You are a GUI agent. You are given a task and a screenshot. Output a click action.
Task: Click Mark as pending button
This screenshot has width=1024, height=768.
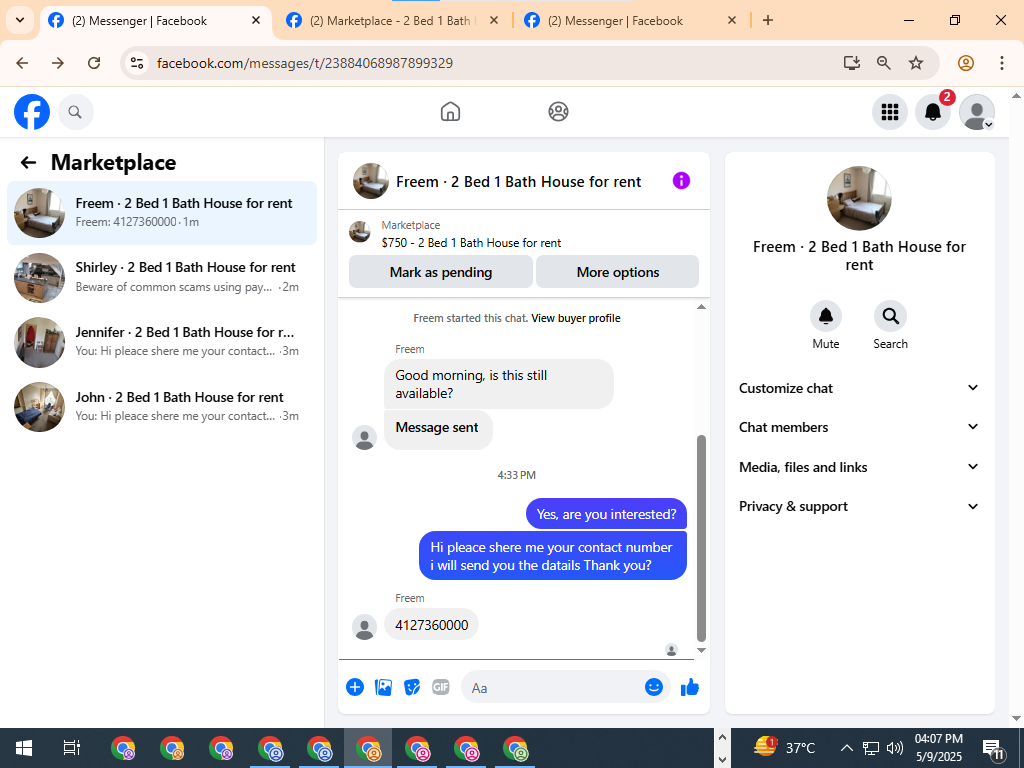click(441, 272)
